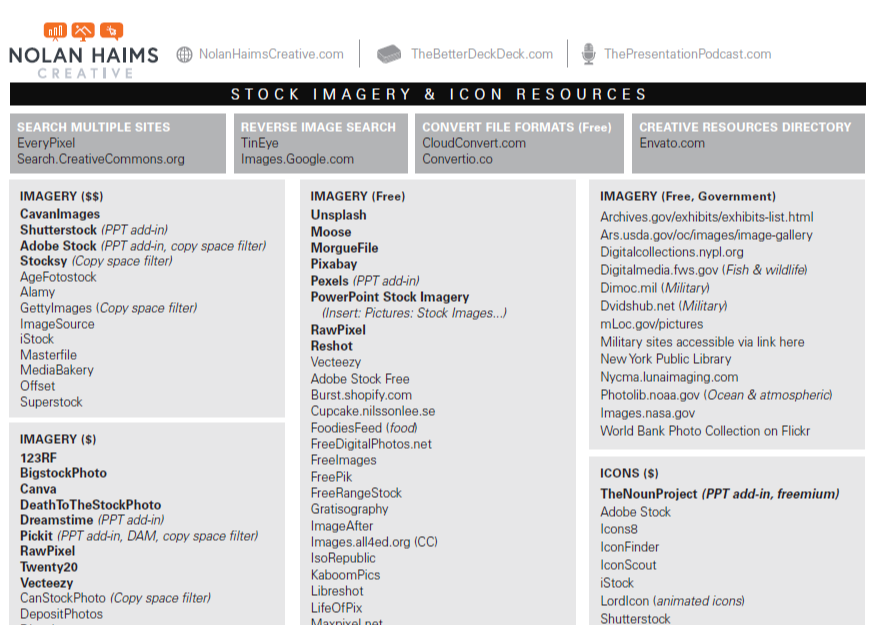Screen dimensions: 871x625
Task: Click DepositPhotos entry
Action: coord(61,614)
